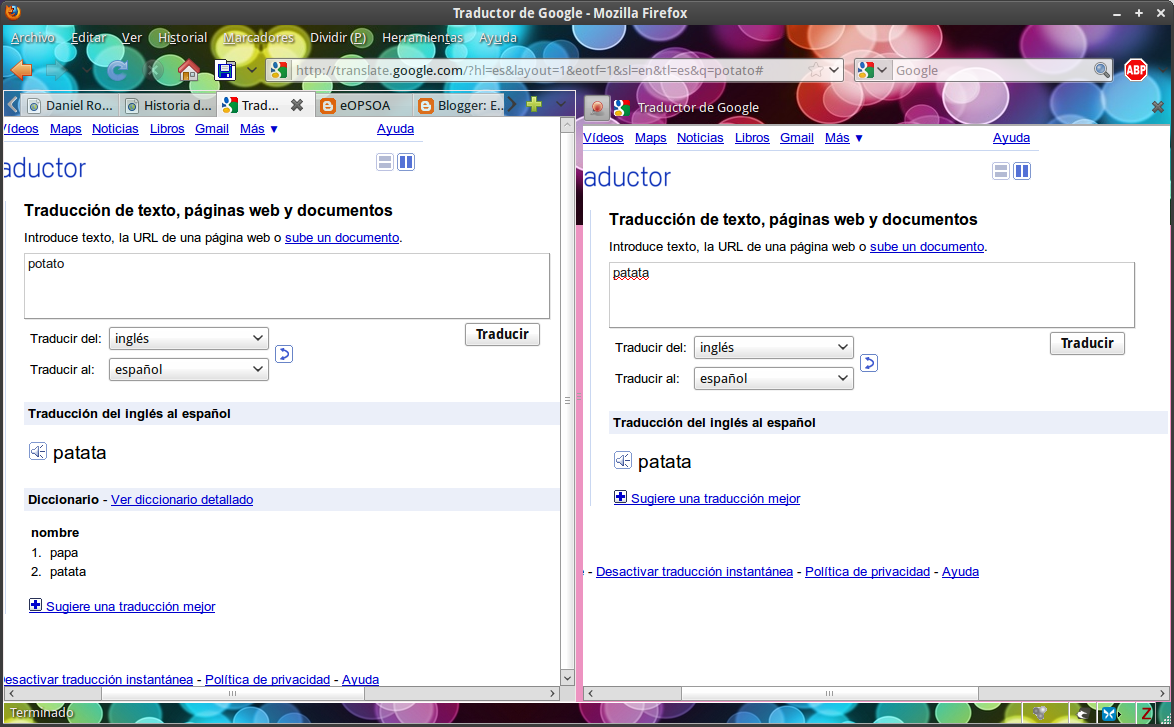
Task: Go back with the orange arrow
Action: point(22,70)
